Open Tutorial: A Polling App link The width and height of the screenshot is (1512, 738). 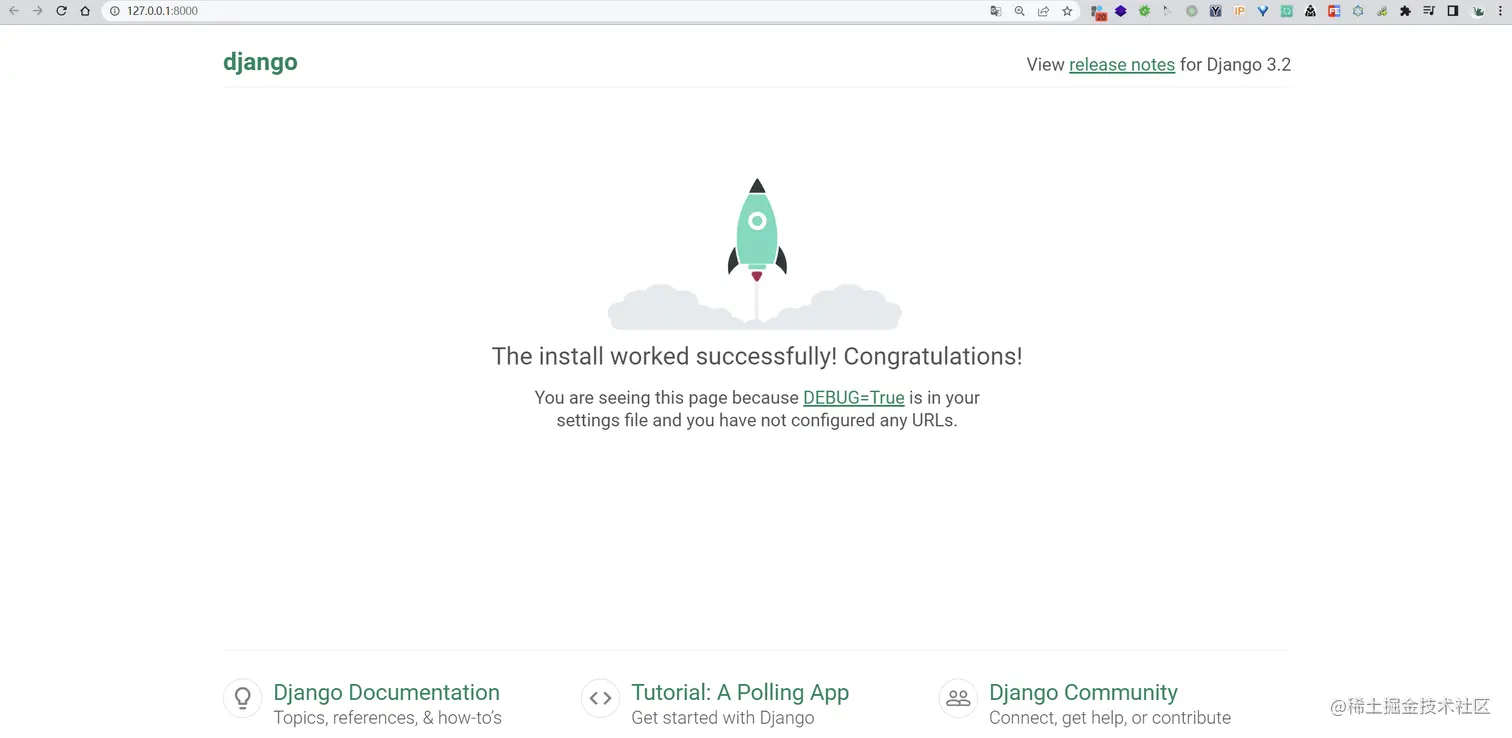tap(740, 692)
